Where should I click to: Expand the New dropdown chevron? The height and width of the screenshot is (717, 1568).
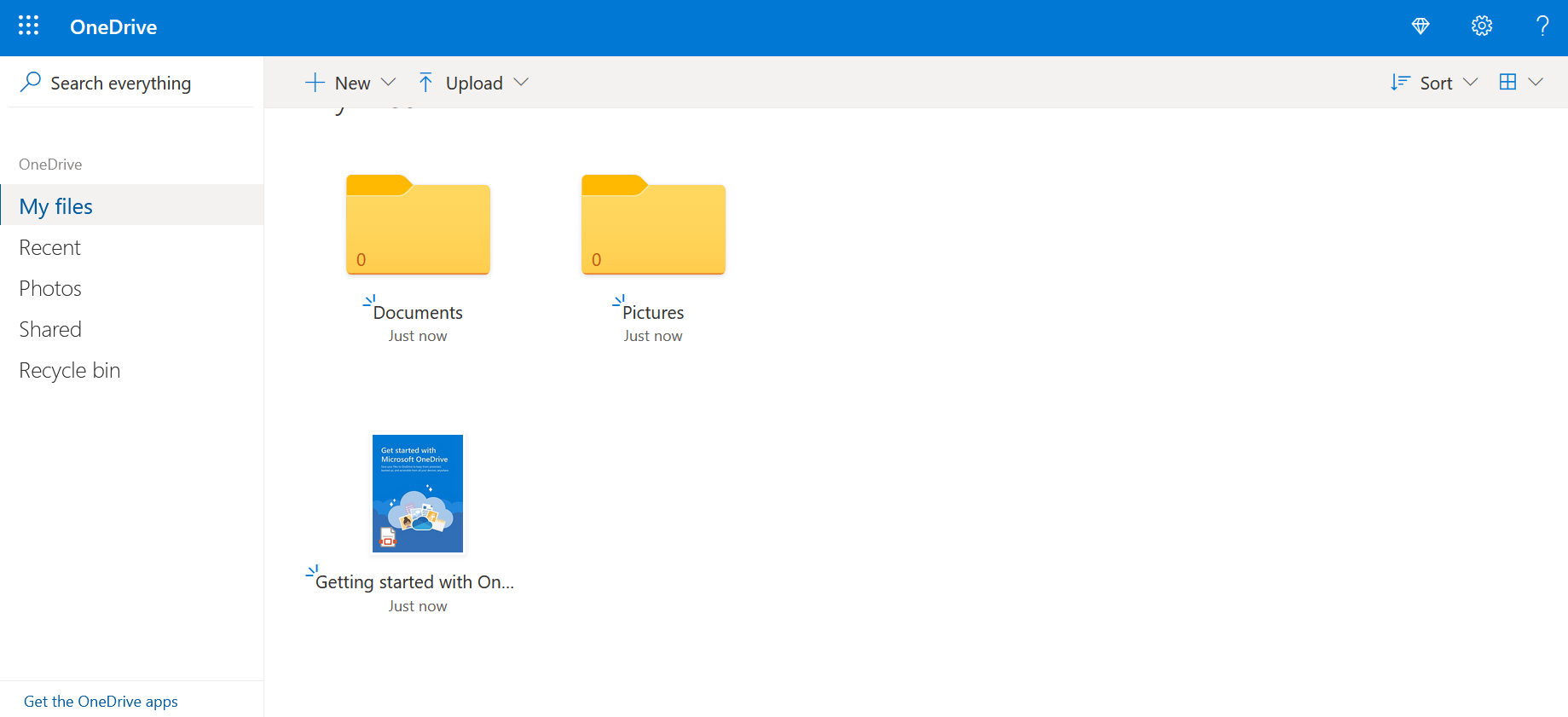pyautogui.click(x=388, y=83)
